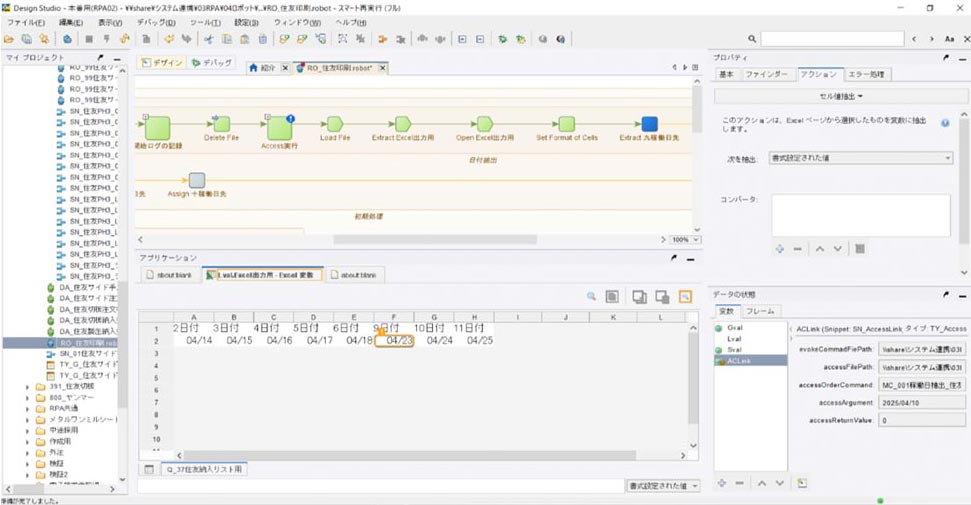Click the blue help icon in the action description
Screen dimensions: 971x505
click(945, 123)
